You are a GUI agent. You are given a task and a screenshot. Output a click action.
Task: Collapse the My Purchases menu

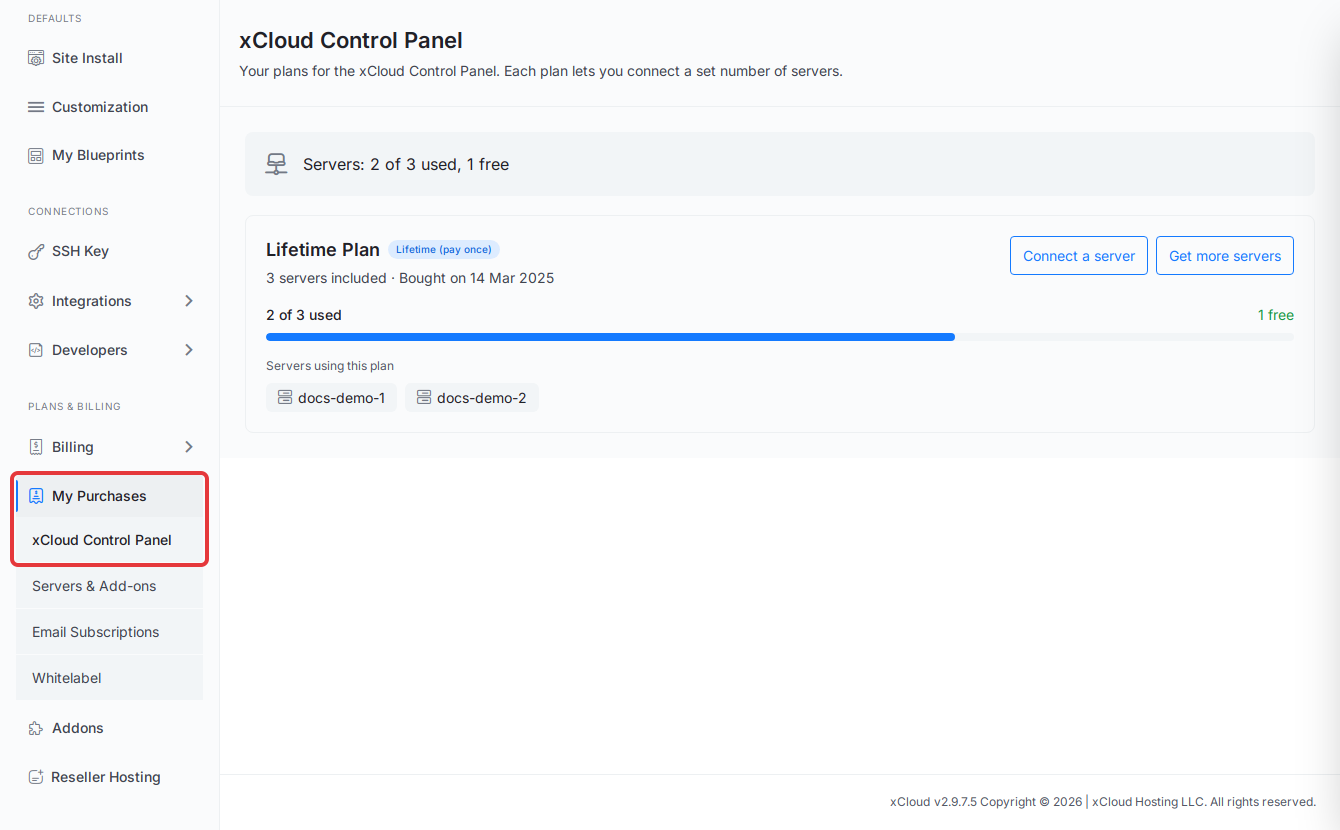click(x=110, y=496)
